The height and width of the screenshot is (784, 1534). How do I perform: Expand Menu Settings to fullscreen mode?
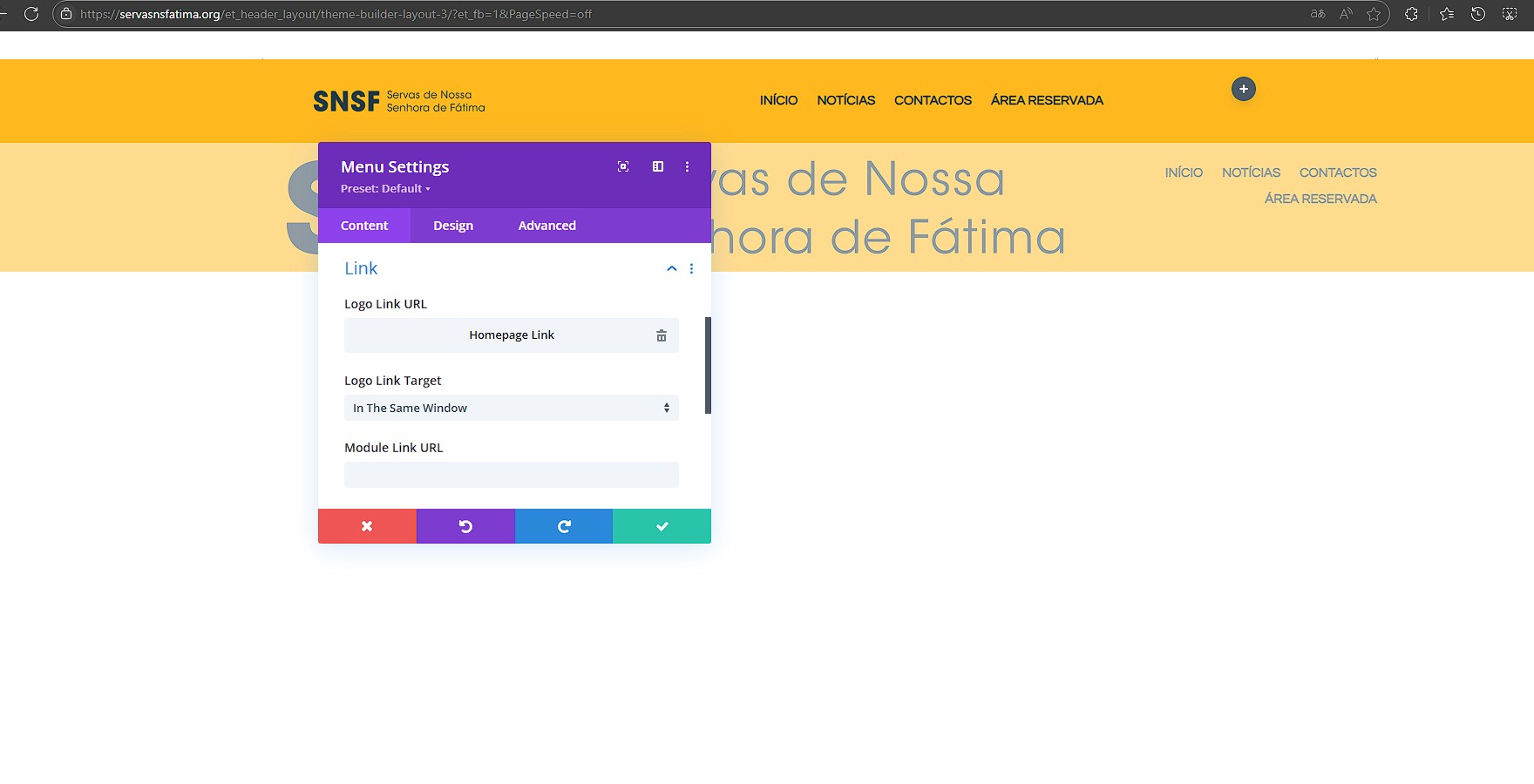point(623,166)
